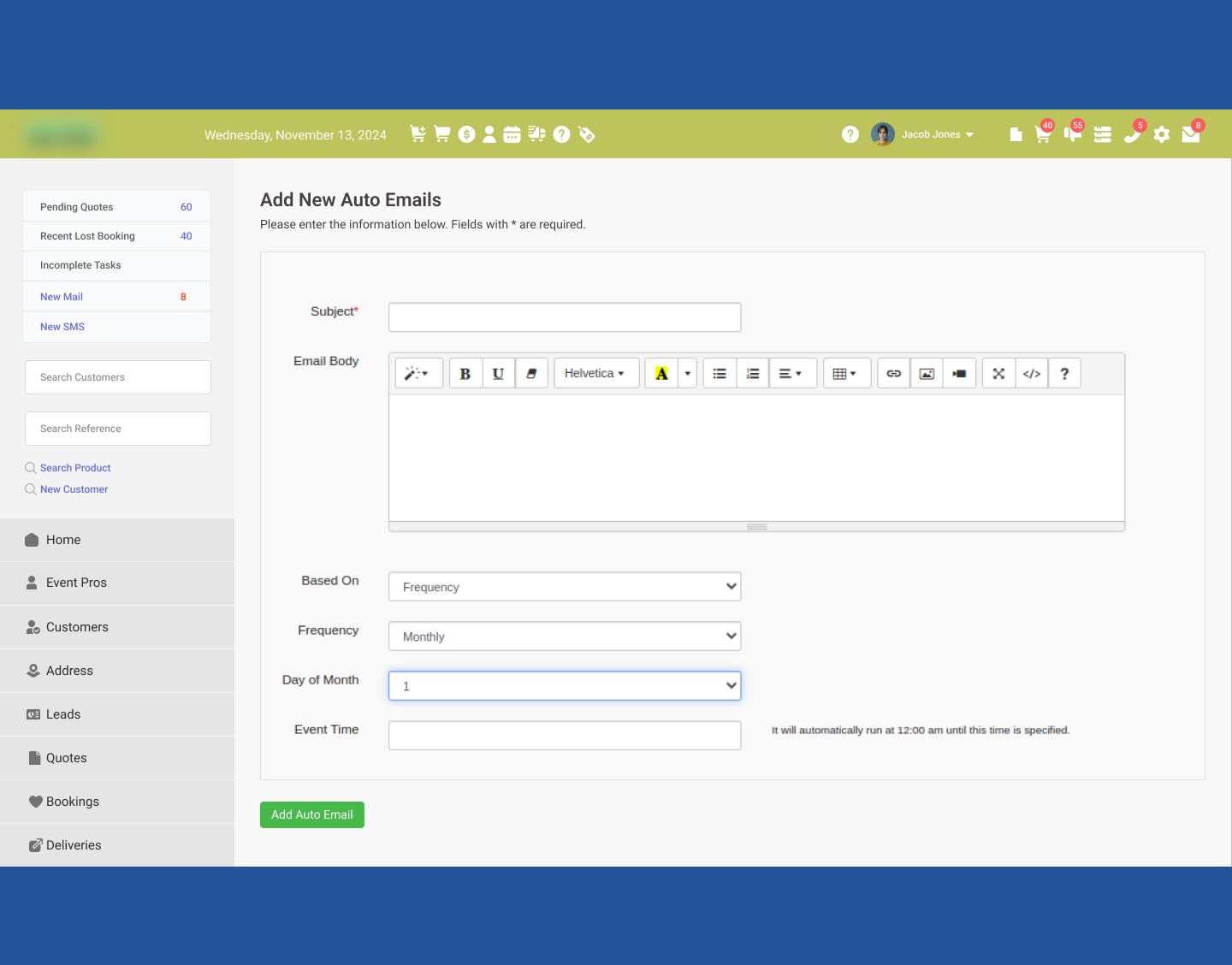The height and width of the screenshot is (965, 1232).
Task: Open the shopping cart icon beside the date
Action: coord(442,134)
